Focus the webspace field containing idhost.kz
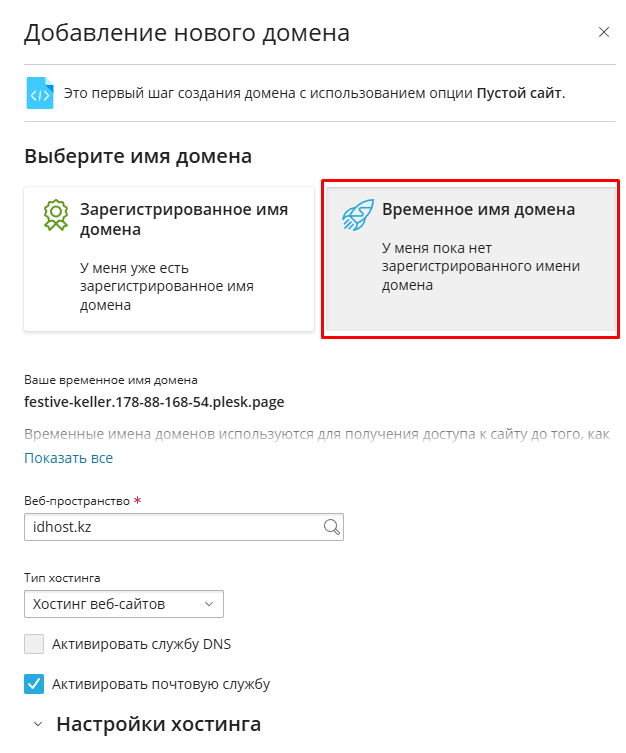Image resolution: width=626 pixels, height=753 pixels. 170,528
